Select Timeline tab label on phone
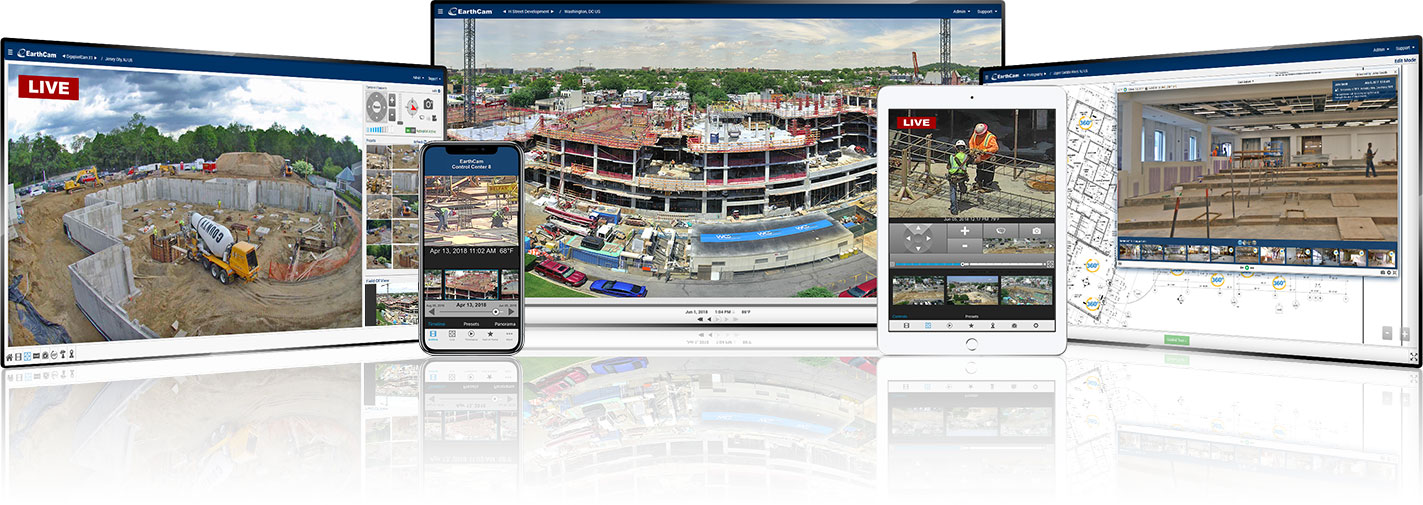The width and height of the screenshot is (1423, 505). (x=437, y=324)
